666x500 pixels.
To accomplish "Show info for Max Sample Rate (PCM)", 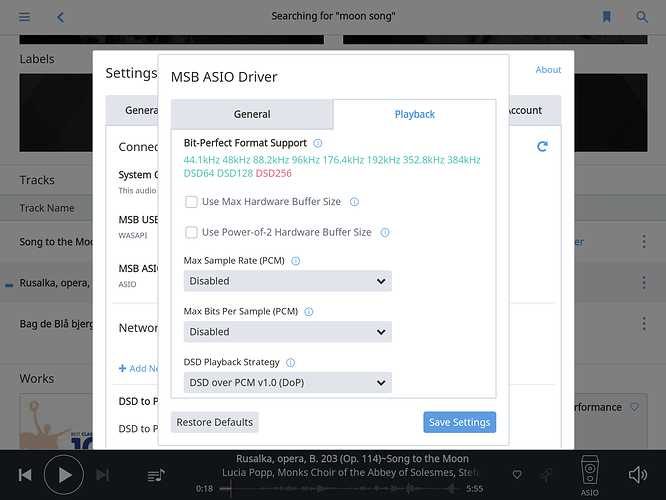I will 296,261.
